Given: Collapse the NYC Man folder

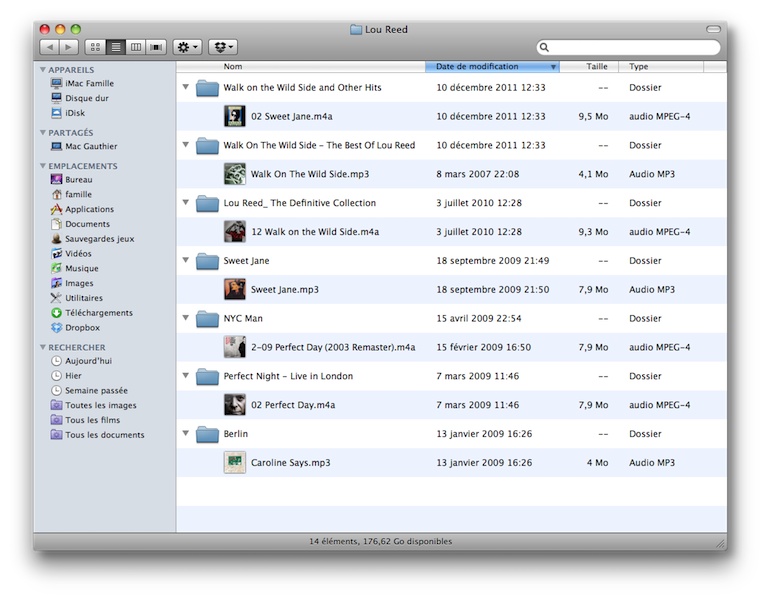Looking at the screenshot, I should (x=186, y=318).
